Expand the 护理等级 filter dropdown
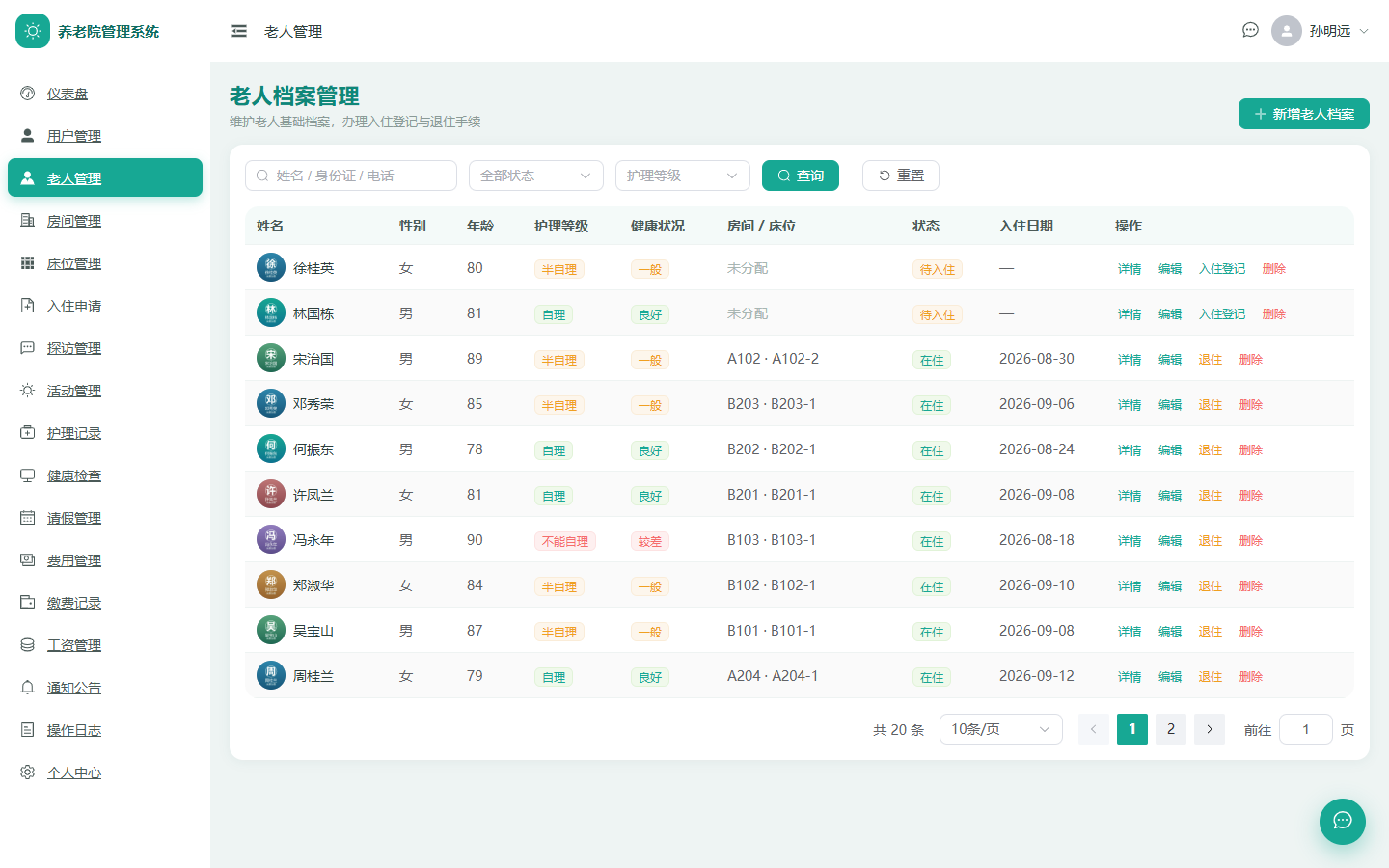The width and height of the screenshot is (1389, 868). pos(683,176)
